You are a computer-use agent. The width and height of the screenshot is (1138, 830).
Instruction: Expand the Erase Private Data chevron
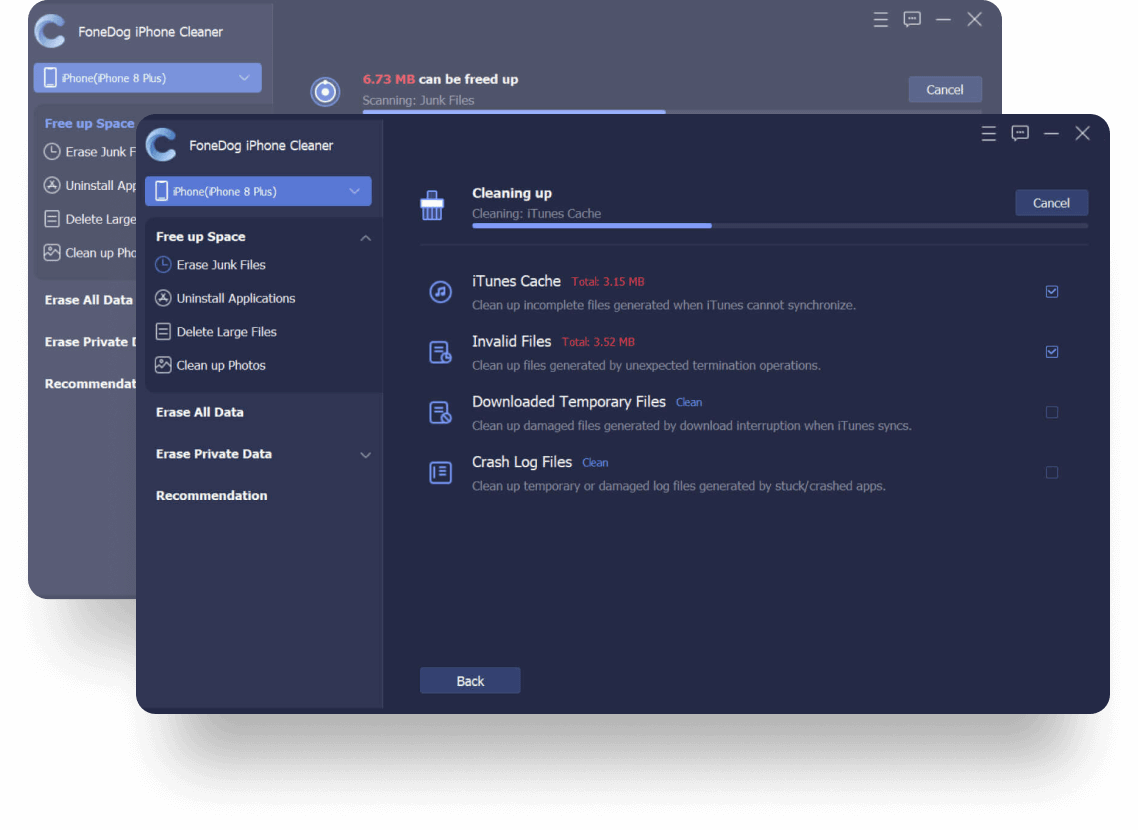point(366,455)
